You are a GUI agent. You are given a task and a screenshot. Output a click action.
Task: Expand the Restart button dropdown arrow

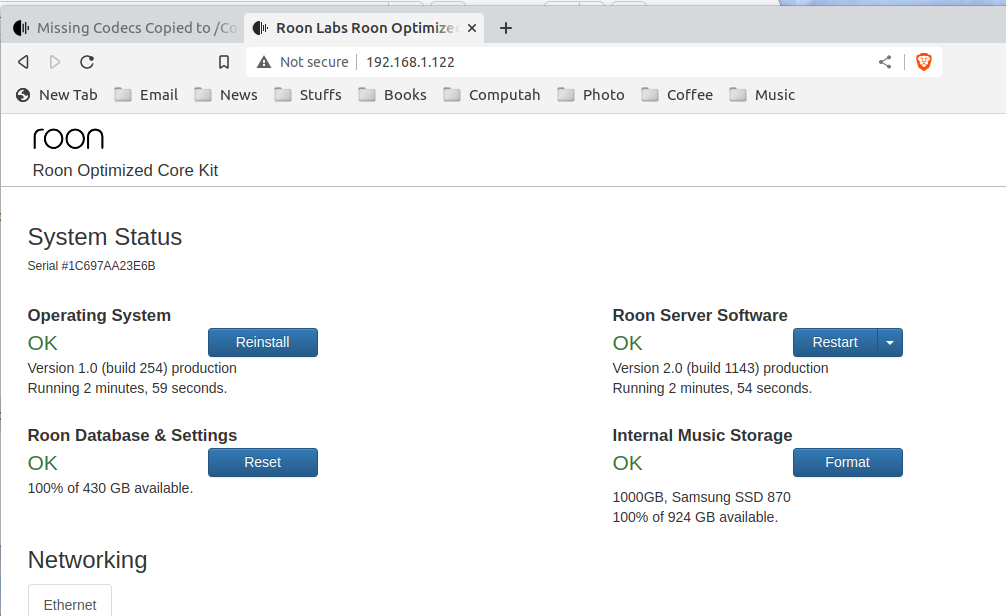pyautogui.click(x=890, y=342)
